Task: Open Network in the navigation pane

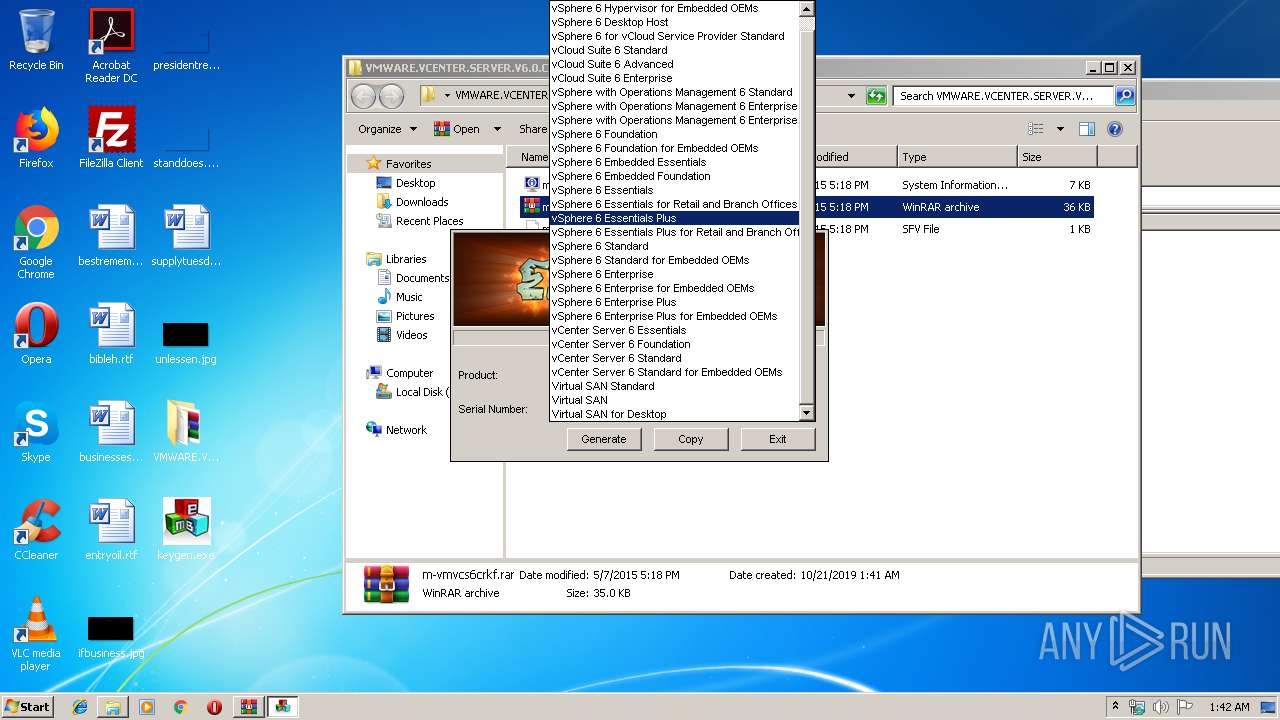Action: point(406,430)
